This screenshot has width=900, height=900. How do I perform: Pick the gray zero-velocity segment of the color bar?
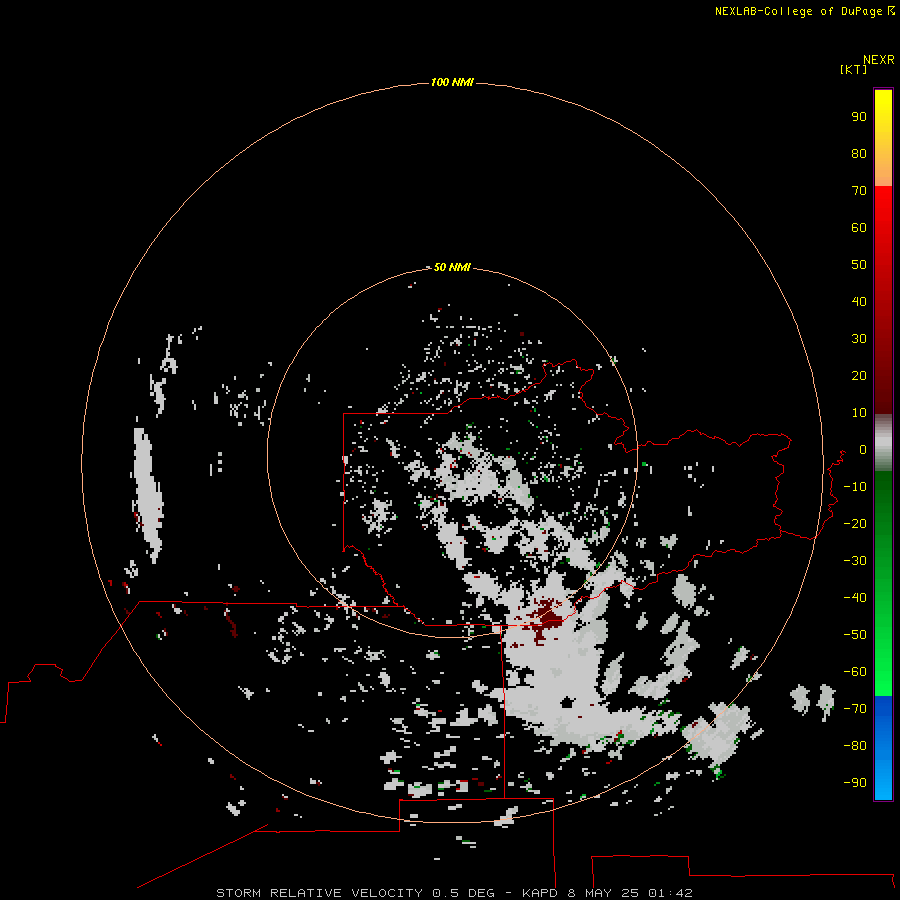(883, 443)
